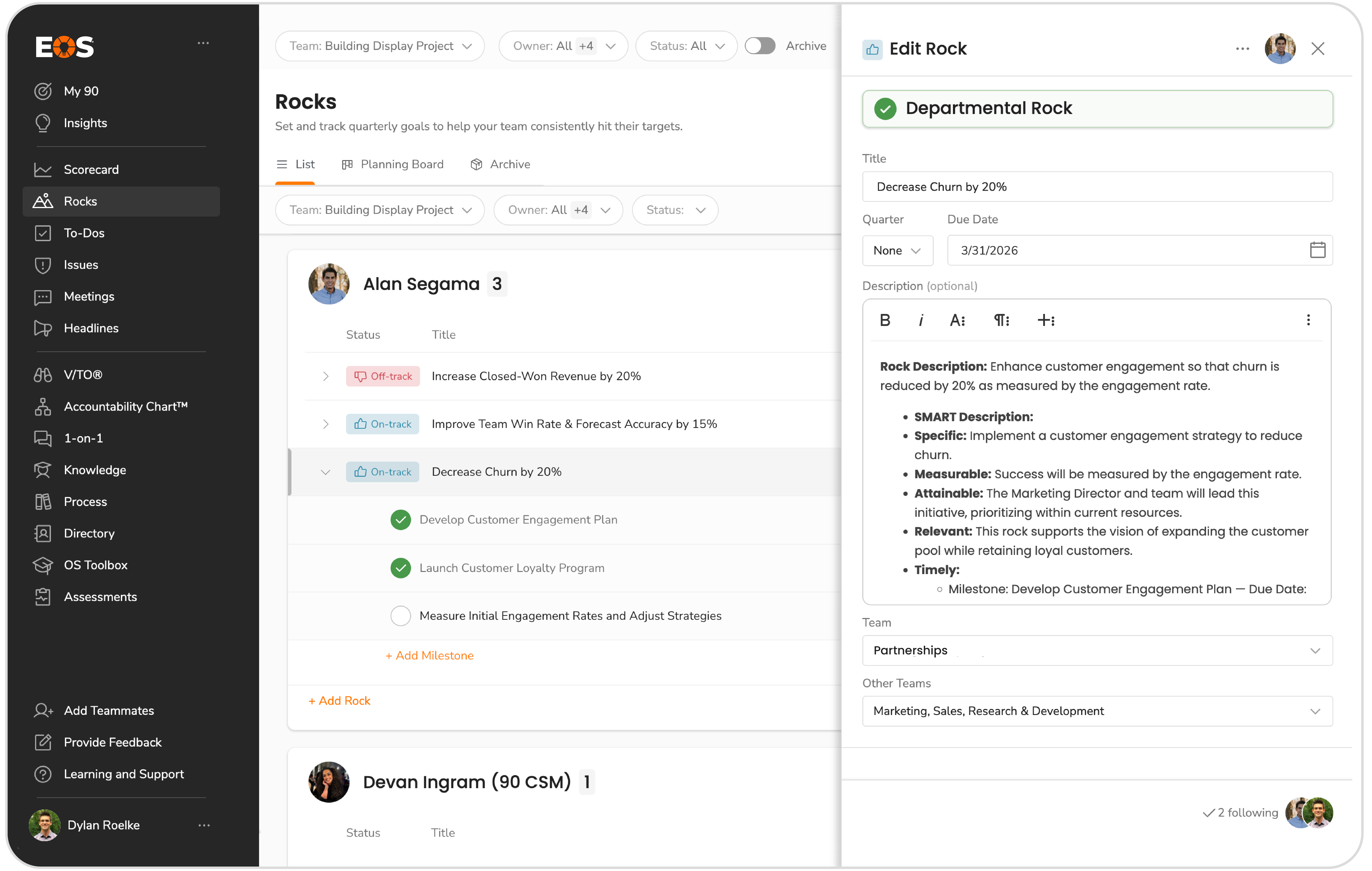This screenshot has height=871, width=1372.
Task: Open the Accountability Chart sidebar item
Action: click(x=125, y=406)
